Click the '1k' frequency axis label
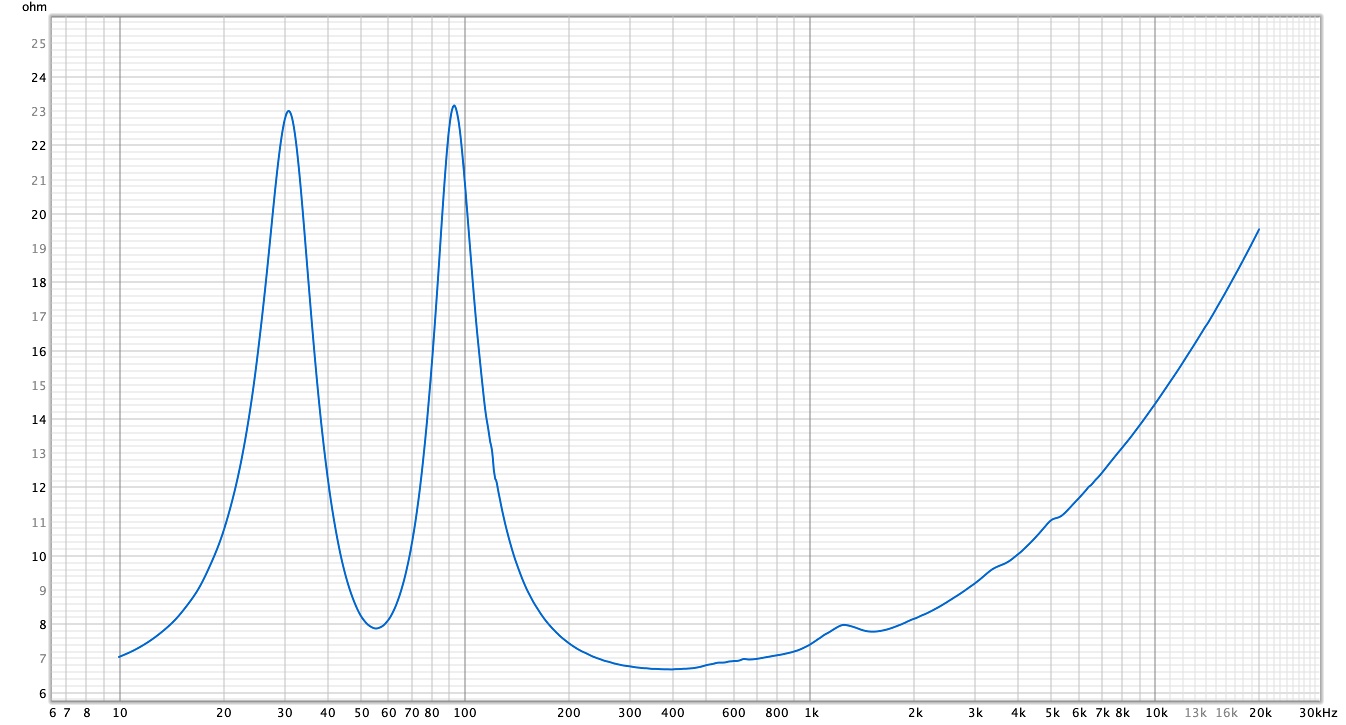Screen dimensions: 1346x725 (x=812, y=713)
